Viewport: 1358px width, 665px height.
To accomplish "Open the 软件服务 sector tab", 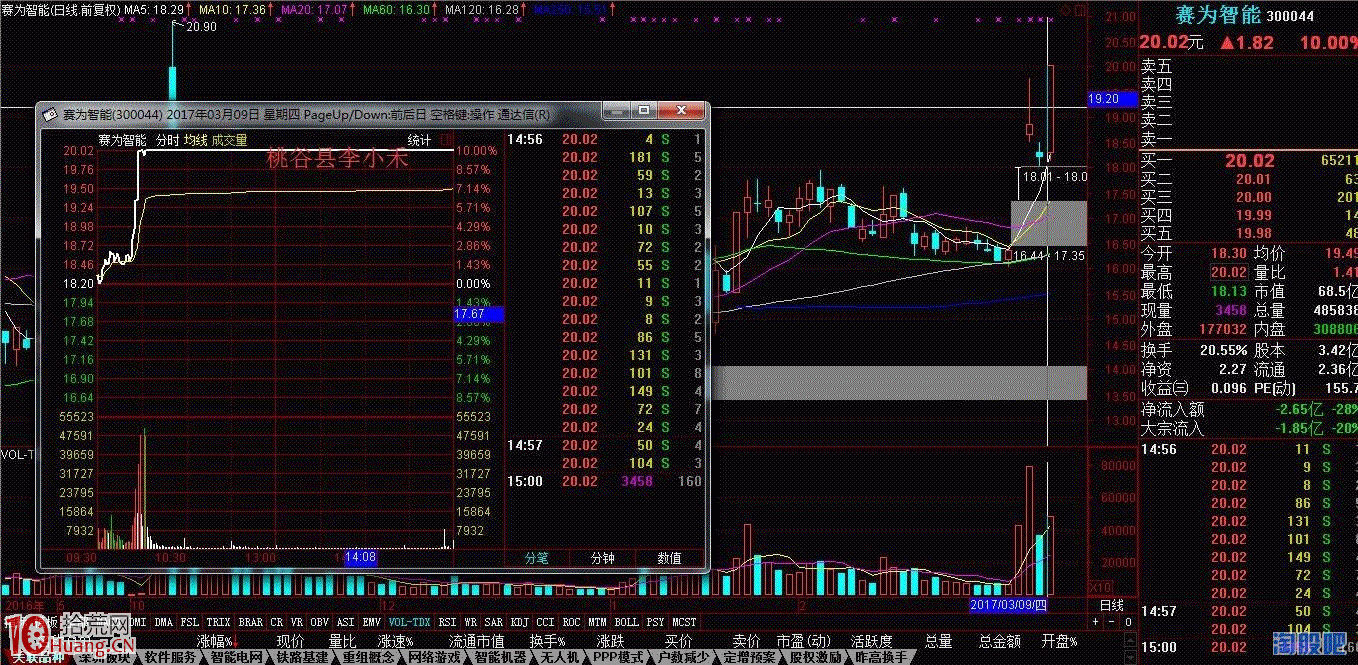I will click(x=170, y=658).
